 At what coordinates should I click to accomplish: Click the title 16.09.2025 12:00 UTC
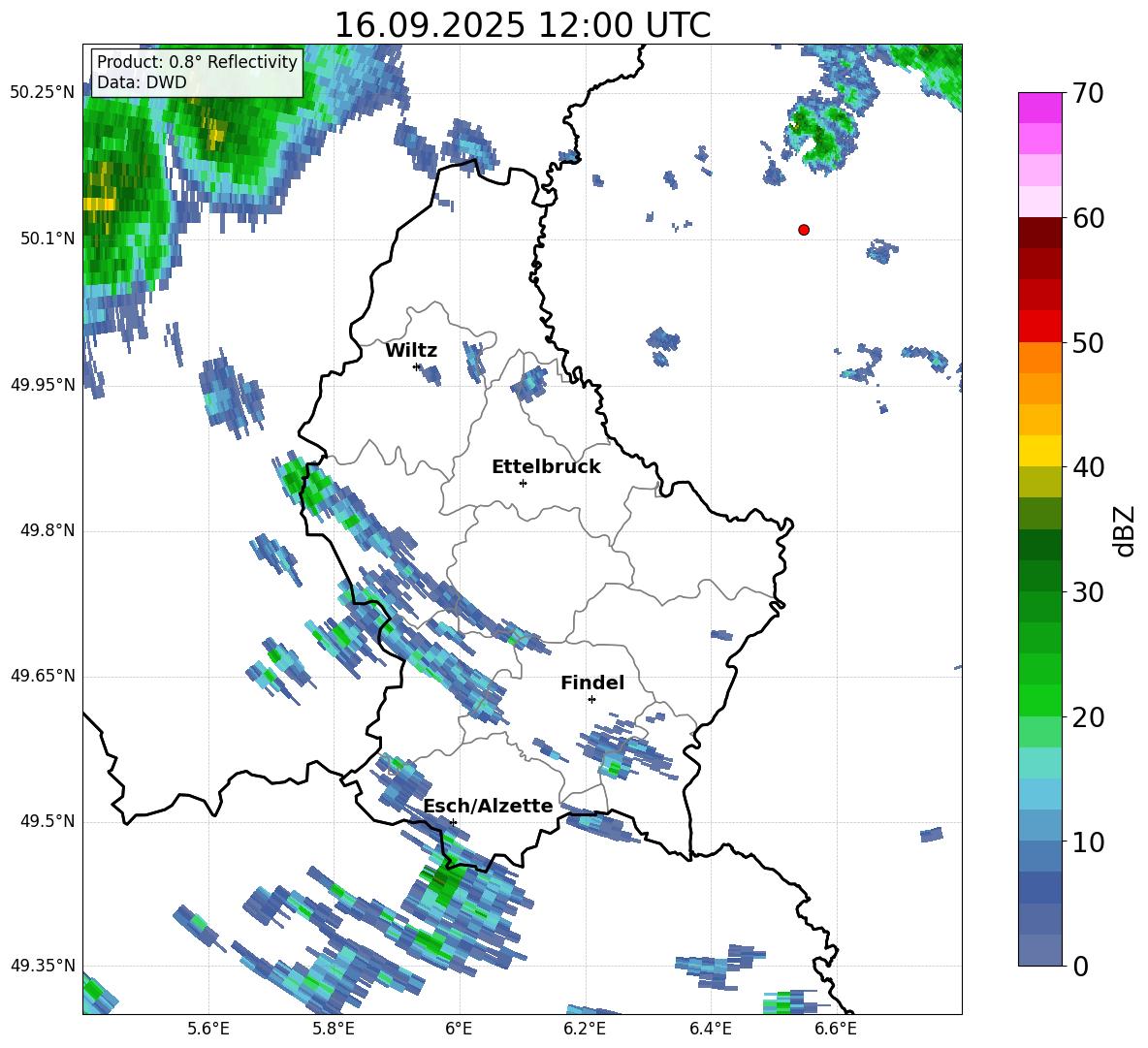pyautogui.click(x=523, y=25)
